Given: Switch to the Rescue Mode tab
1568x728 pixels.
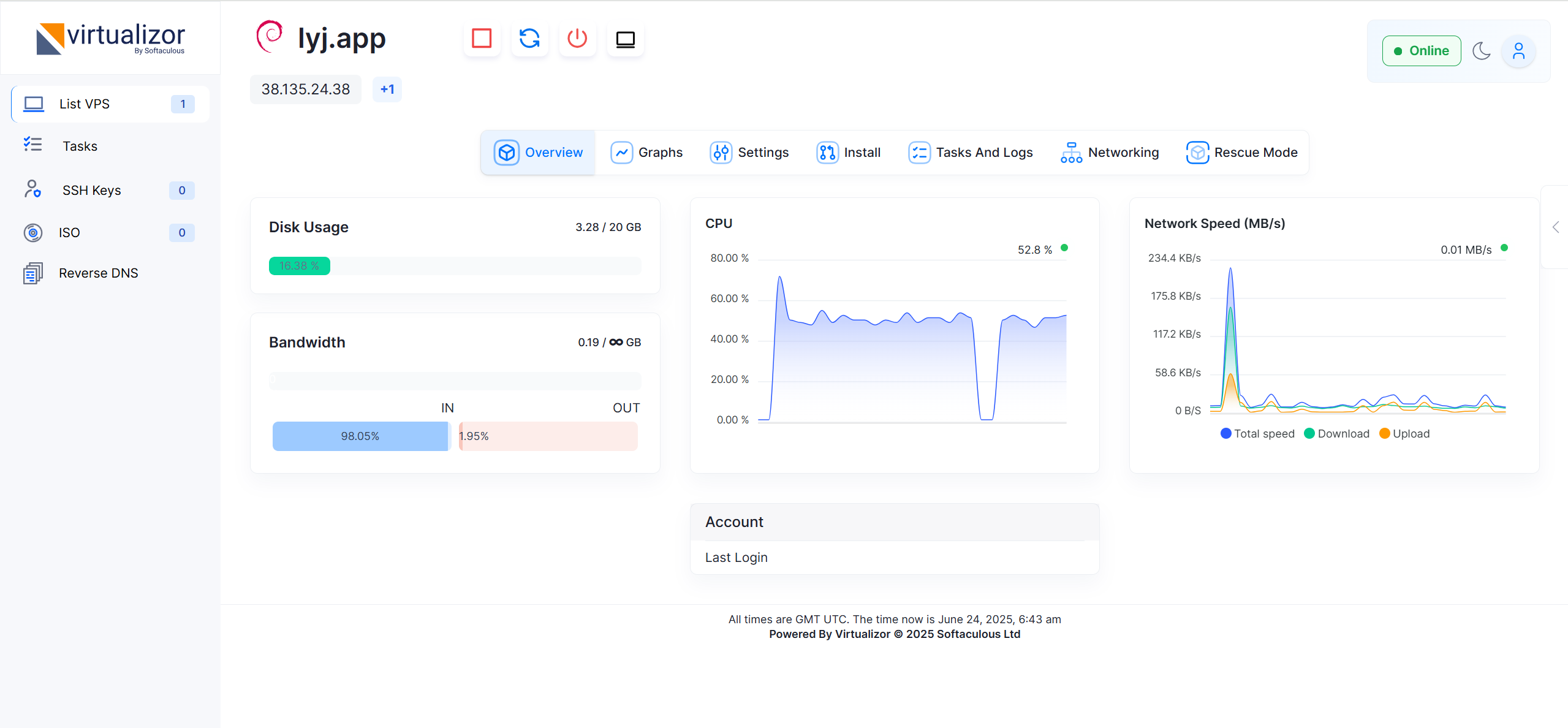Looking at the screenshot, I should click(1242, 153).
